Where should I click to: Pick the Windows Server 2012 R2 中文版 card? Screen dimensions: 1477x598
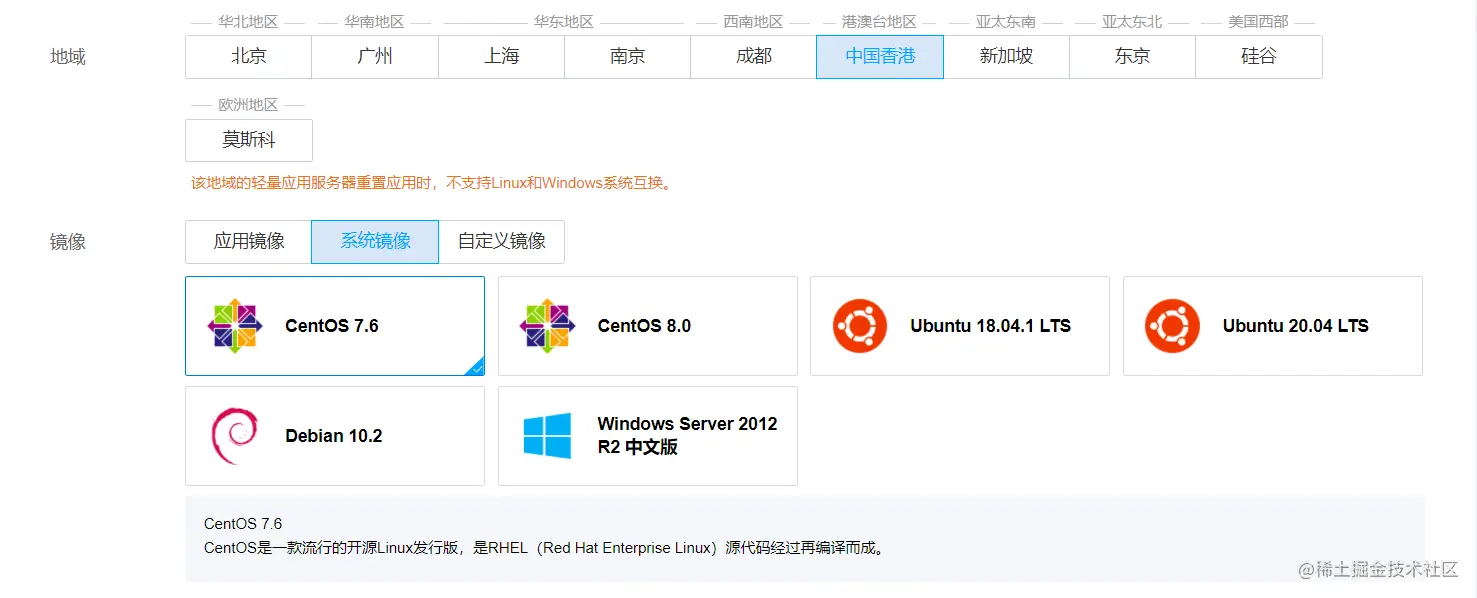[648, 436]
